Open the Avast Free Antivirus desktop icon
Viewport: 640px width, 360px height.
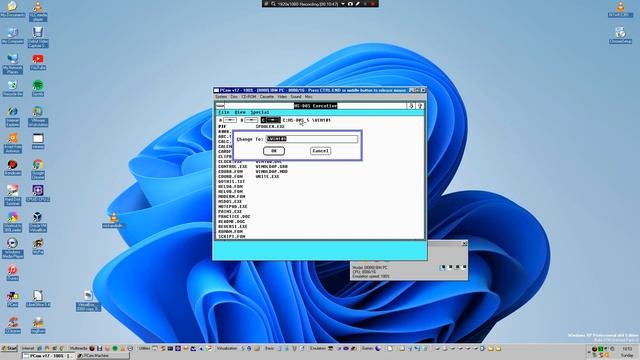click(x=13, y=142)
